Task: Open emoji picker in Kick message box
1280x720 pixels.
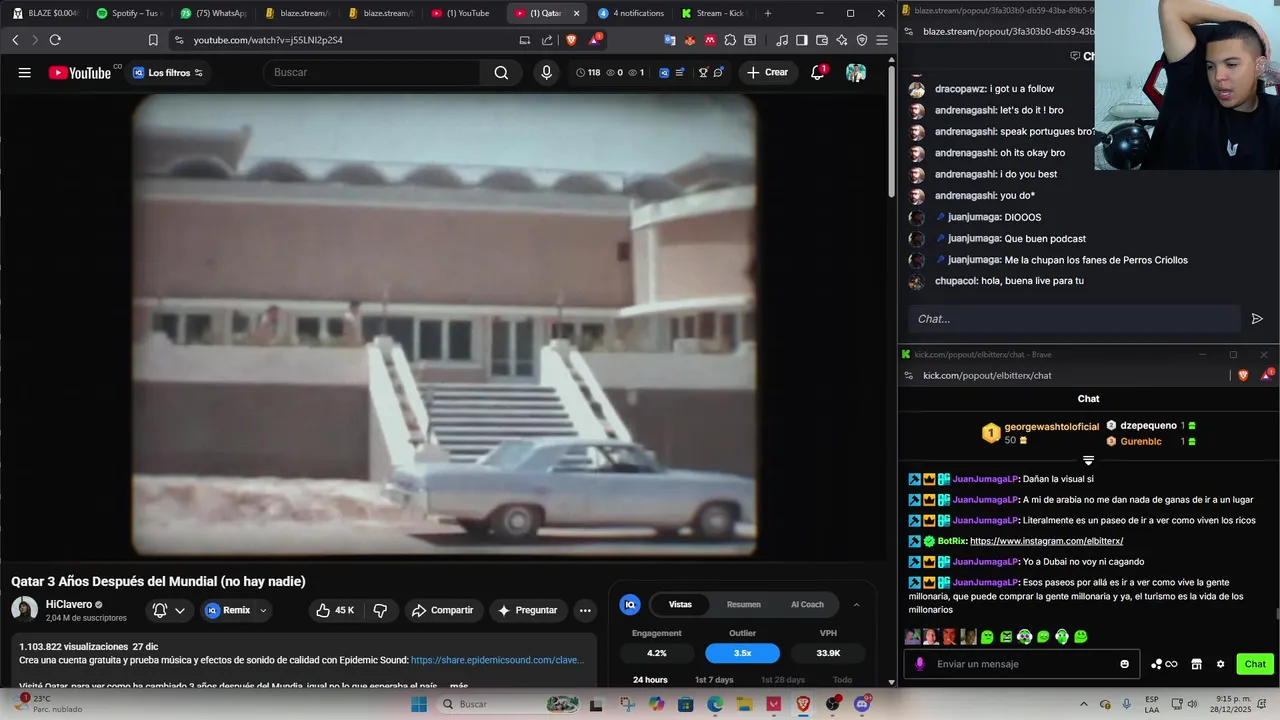Action: 1124,664
